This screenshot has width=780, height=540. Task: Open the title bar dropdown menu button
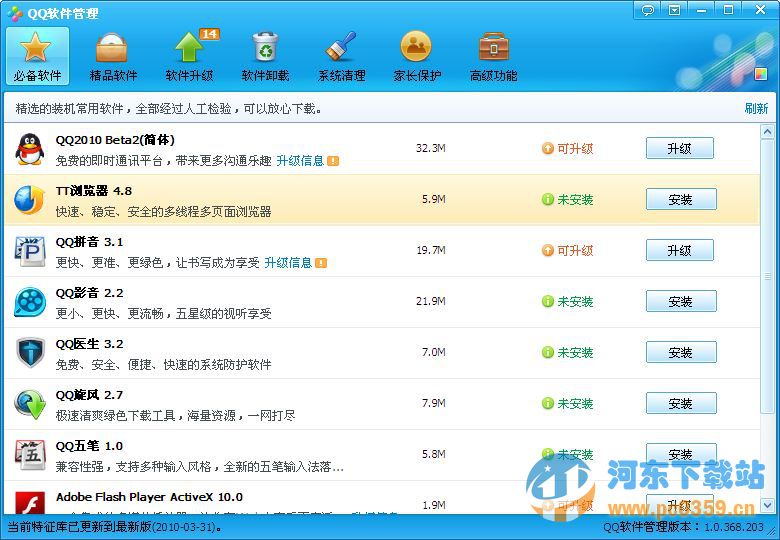tap(674, 10)
